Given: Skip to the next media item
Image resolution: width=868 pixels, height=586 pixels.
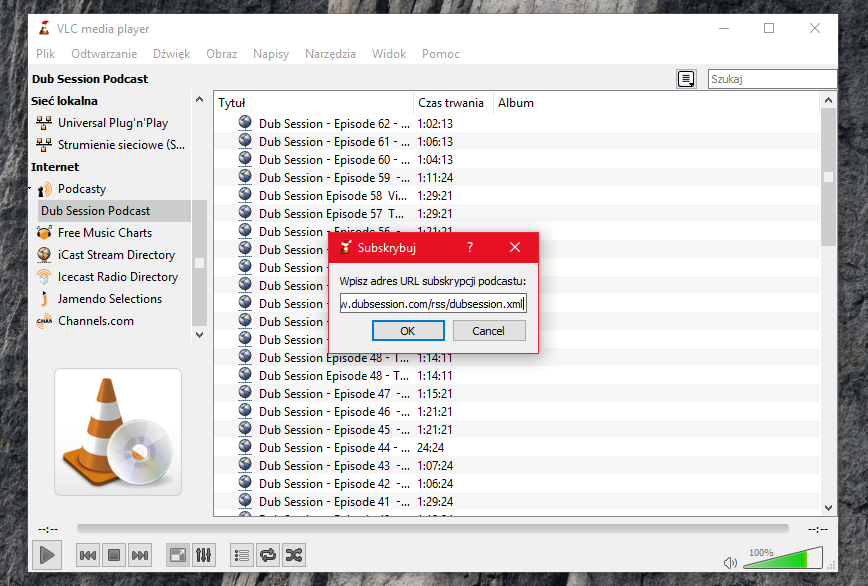Looking at the screenshot, I should click(140, 555).
